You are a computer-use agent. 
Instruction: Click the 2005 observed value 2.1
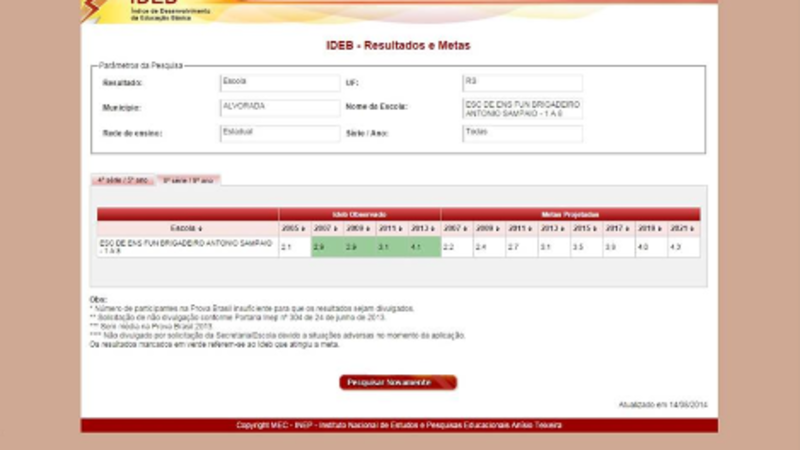coord(294,247)
